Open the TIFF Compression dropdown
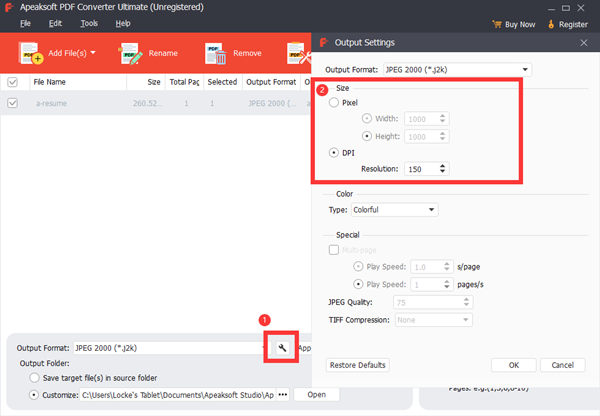 point(434,320)
